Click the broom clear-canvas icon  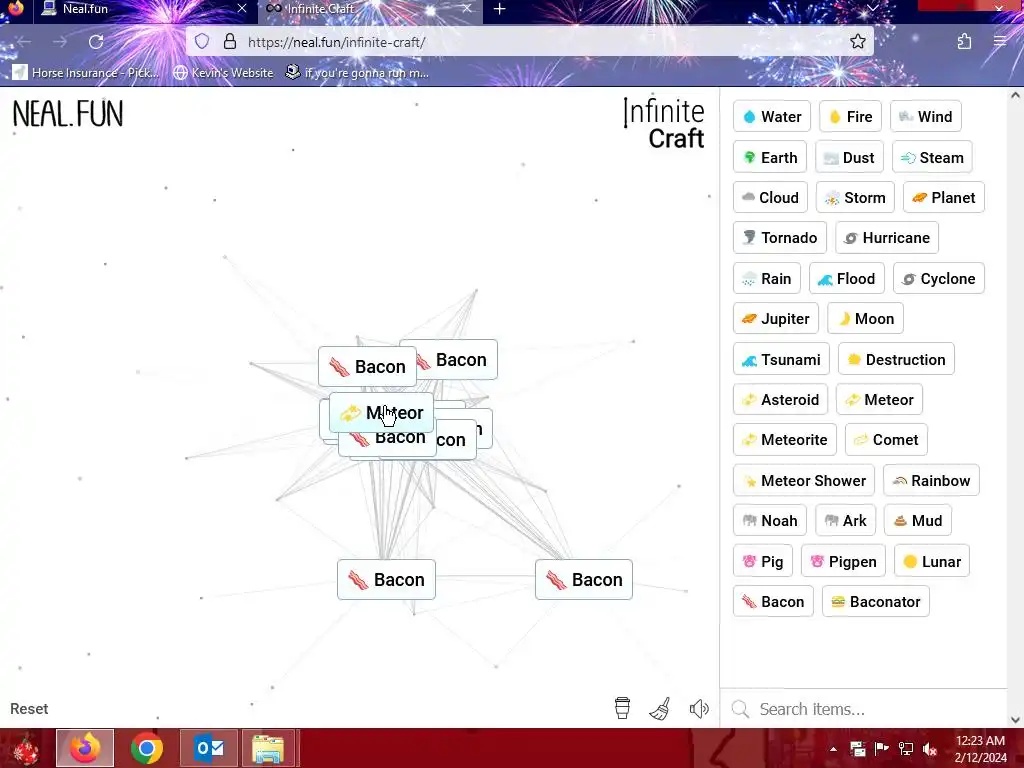click(660, 709)
